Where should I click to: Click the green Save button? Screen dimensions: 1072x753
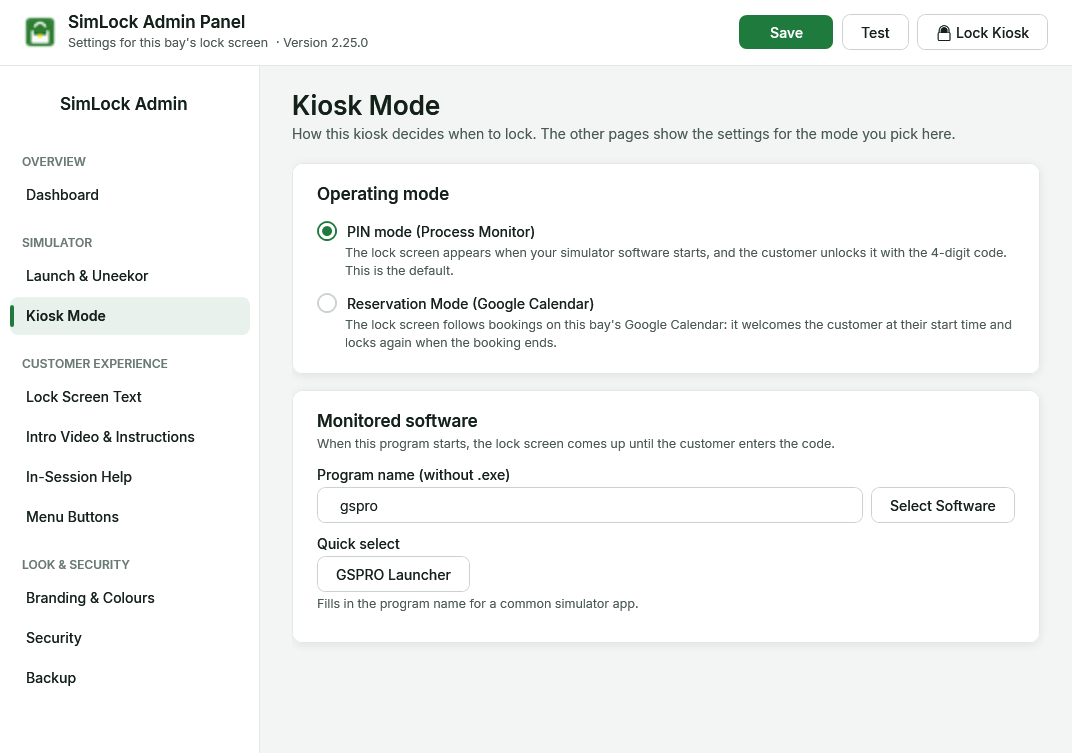[786, 32]
